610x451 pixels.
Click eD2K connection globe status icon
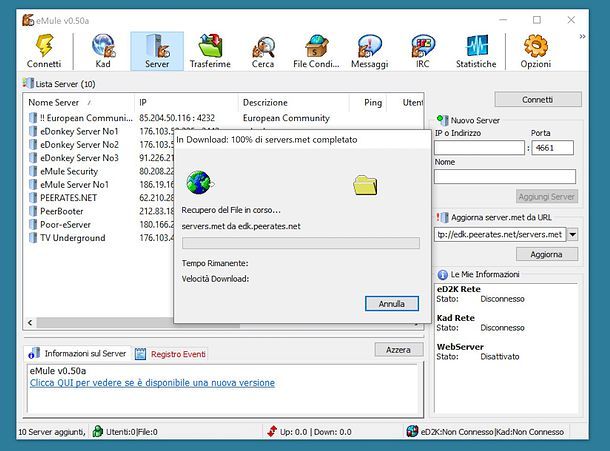pos(412,431)
